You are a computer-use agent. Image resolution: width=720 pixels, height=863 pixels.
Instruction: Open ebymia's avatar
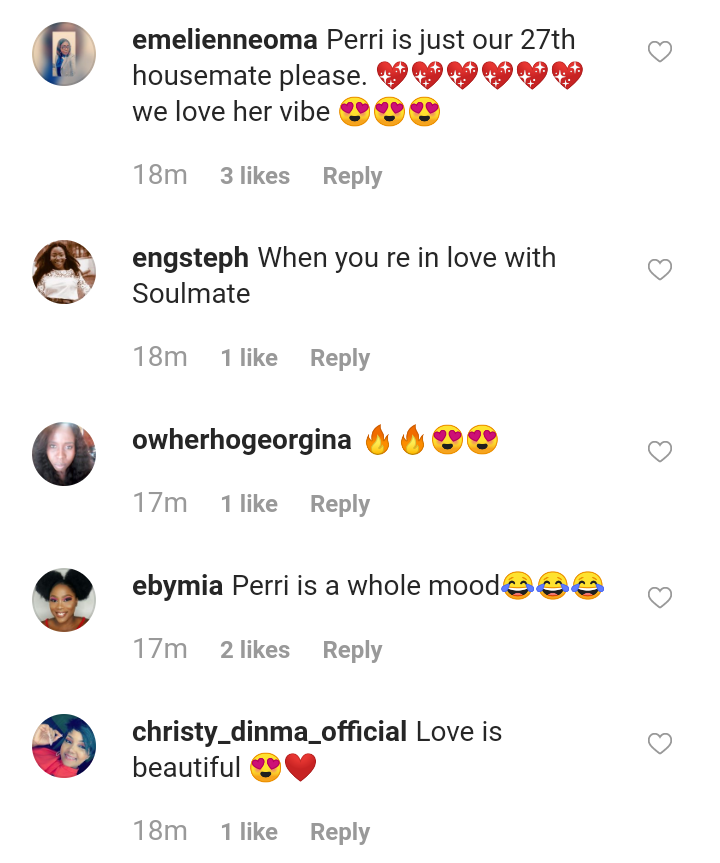pyautogui.click(x=64, y=600)
